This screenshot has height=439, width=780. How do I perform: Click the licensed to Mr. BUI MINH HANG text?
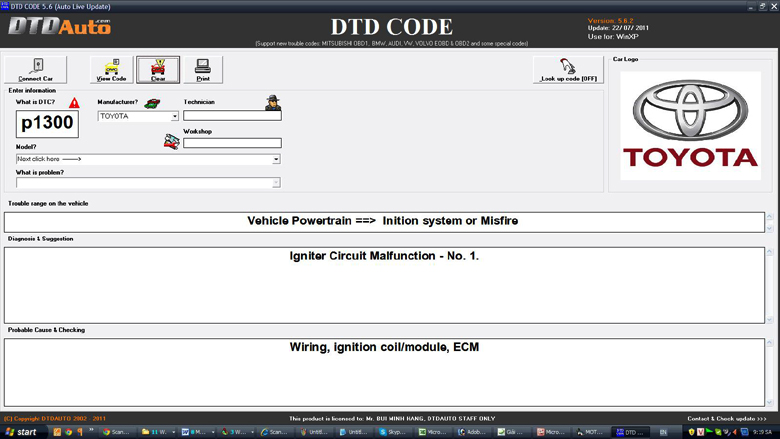point(392,419)
